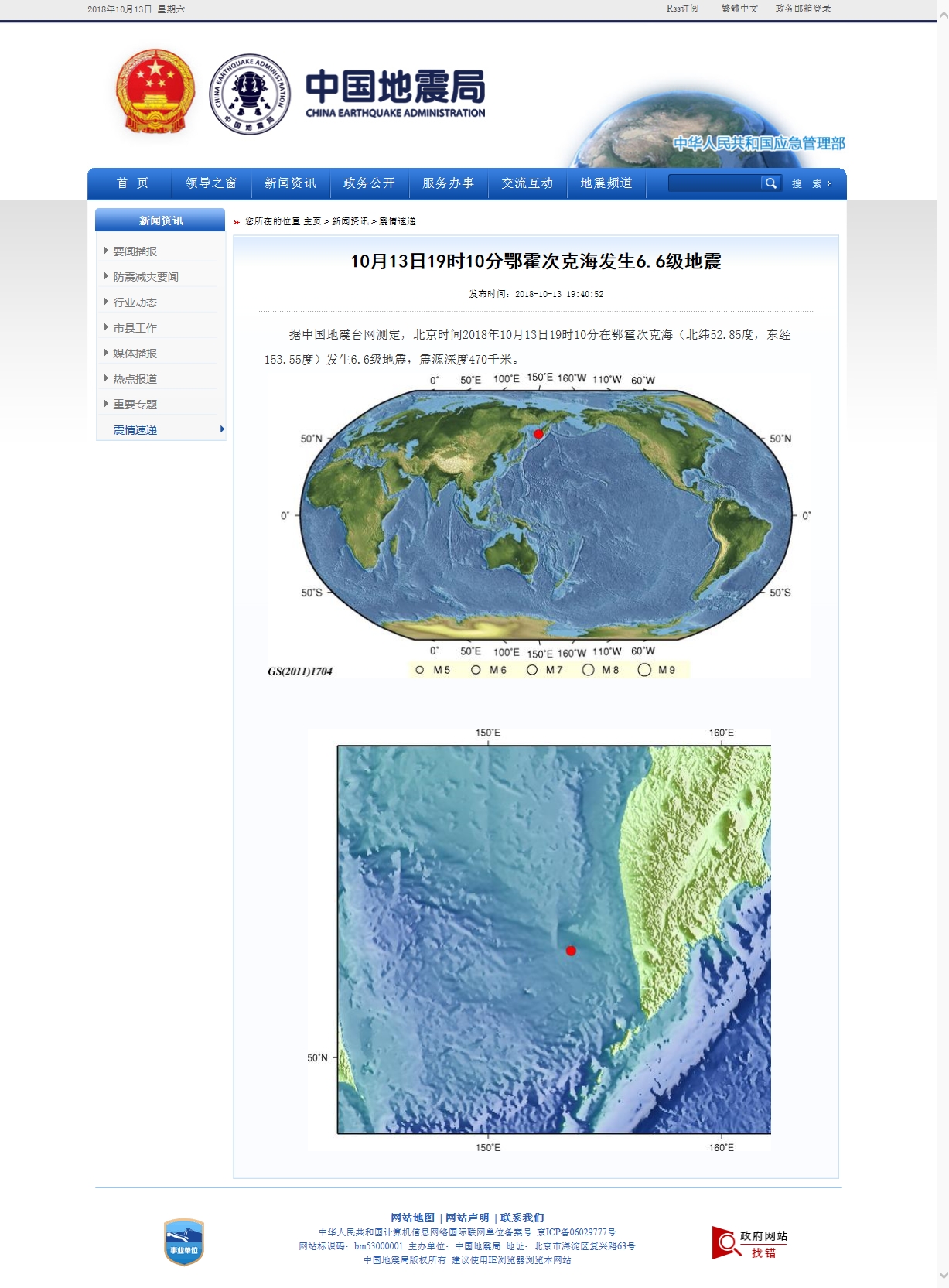Viewport: 949px width, 1288px height.
Task: Open 网站地图 footer link
Action: (412, 1218)
